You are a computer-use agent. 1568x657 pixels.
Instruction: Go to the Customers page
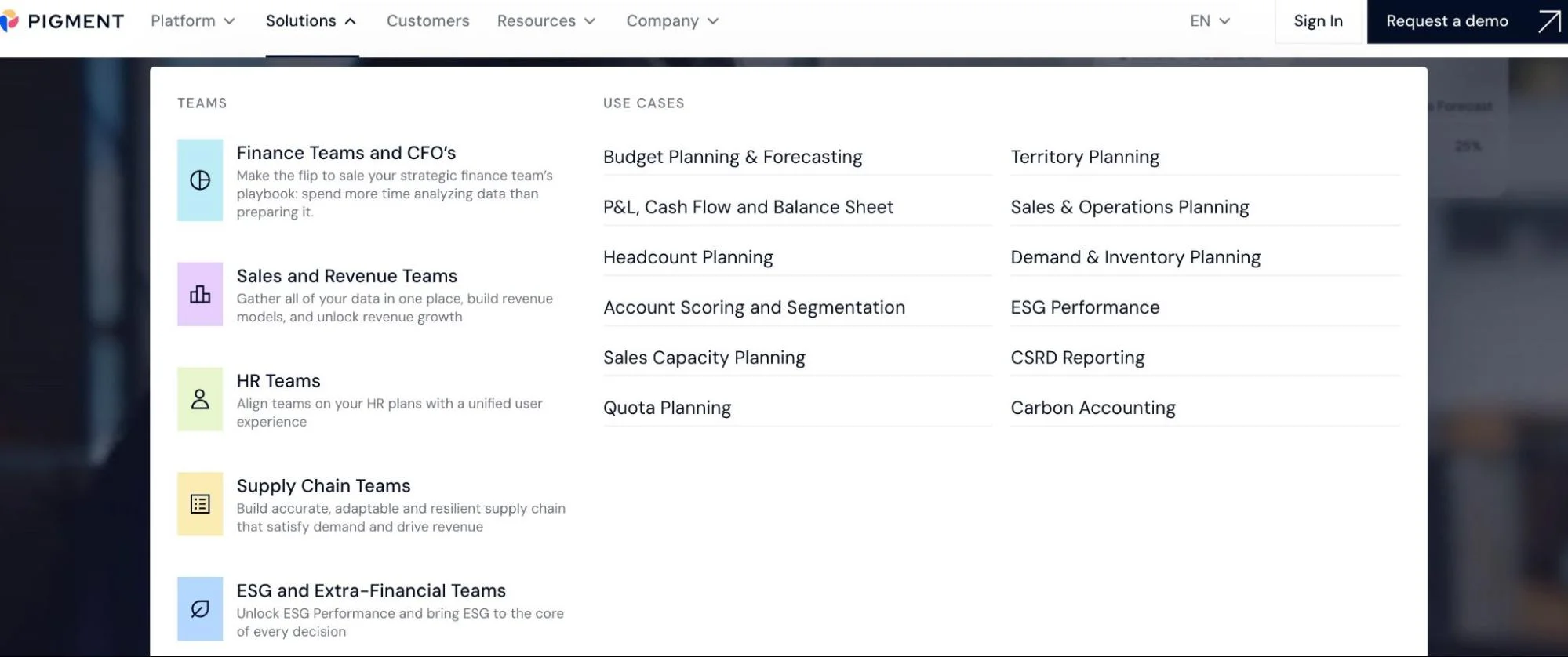tap(427, 21)
